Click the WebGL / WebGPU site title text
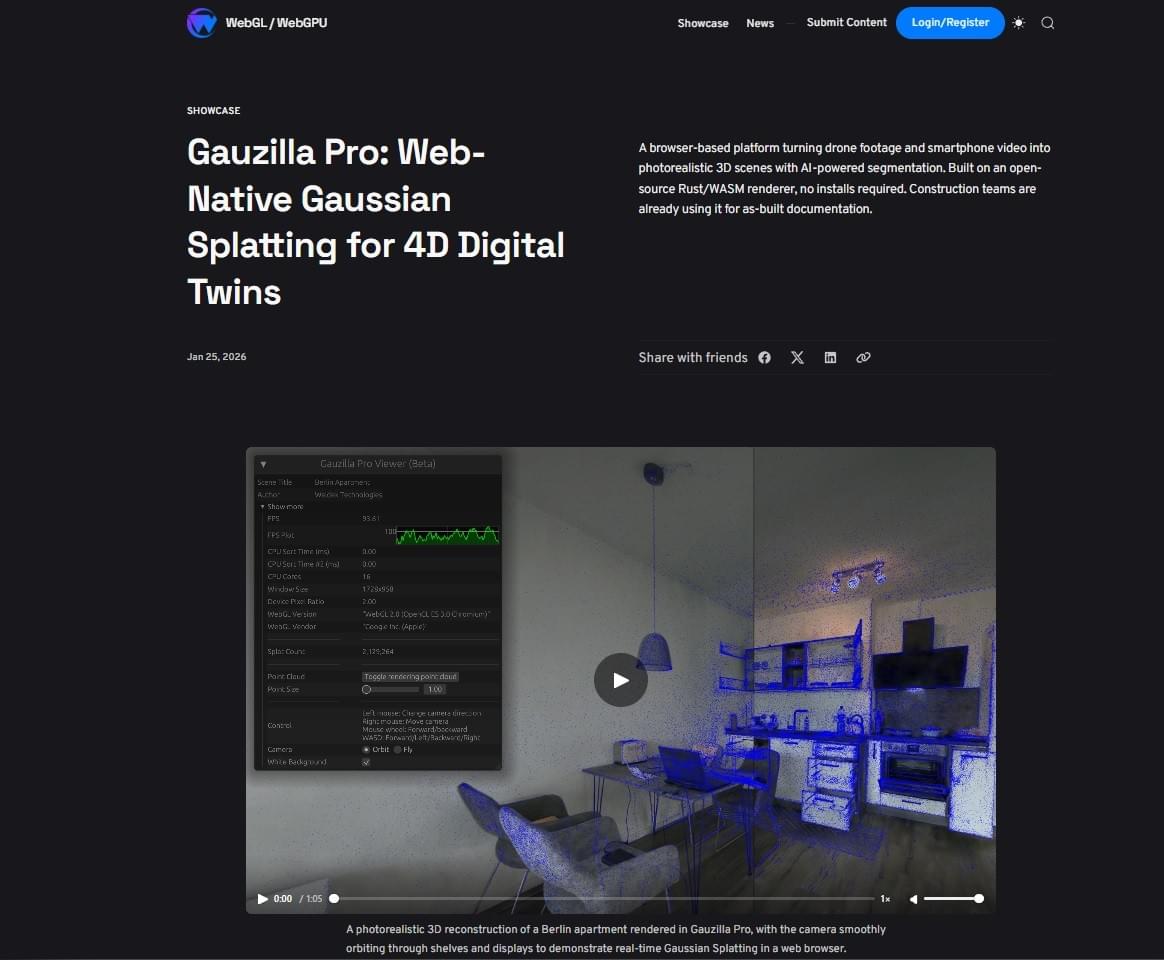The image size is (1164, 960). (x=276, y=23)
